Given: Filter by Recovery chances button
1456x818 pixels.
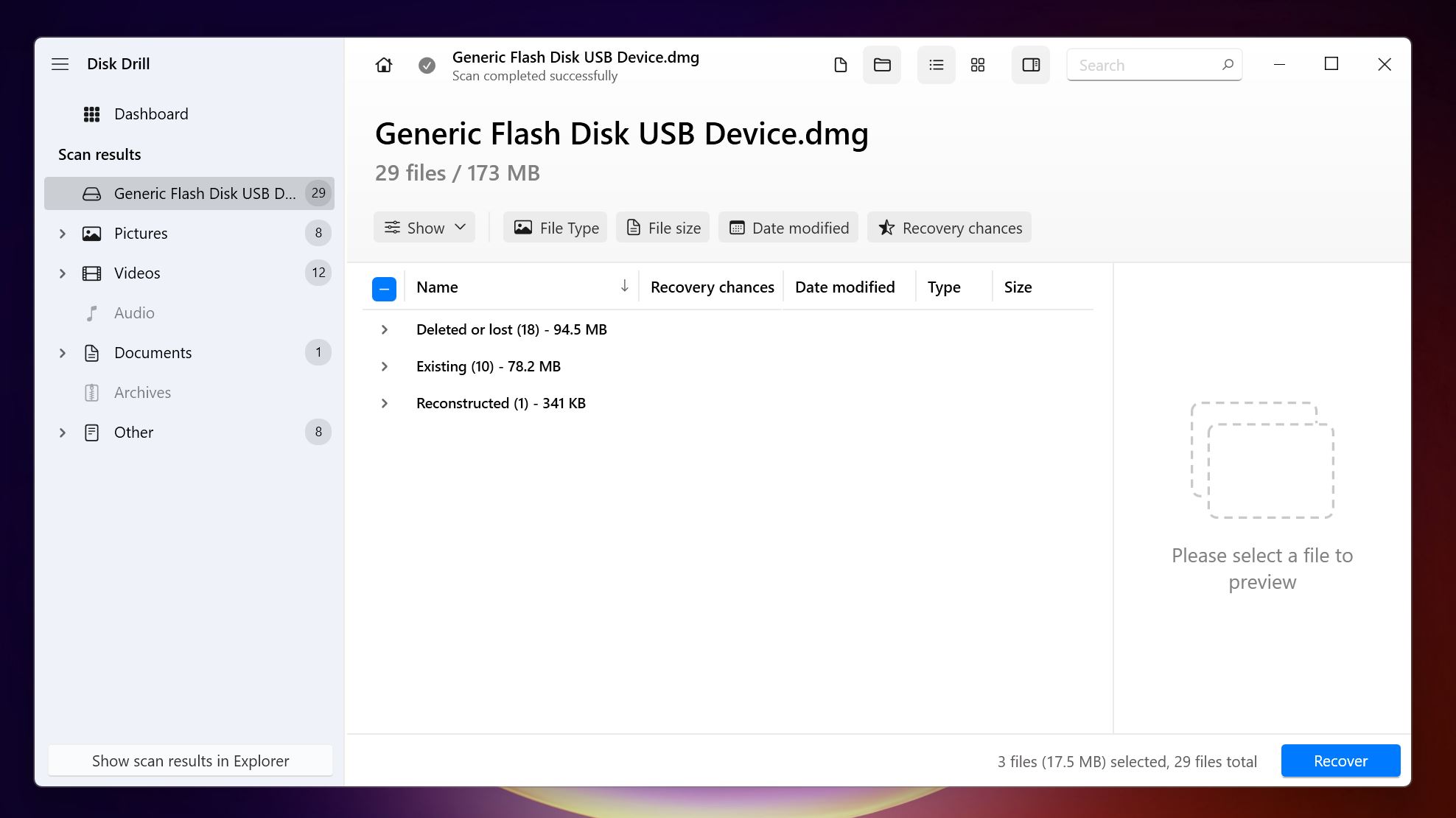Looking at the screenshot, I should coord(949,228).
